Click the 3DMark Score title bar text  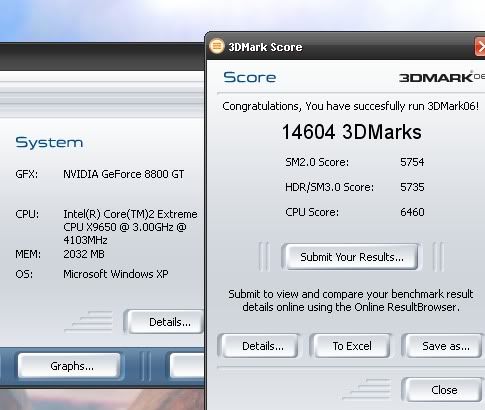click(265, 47)
